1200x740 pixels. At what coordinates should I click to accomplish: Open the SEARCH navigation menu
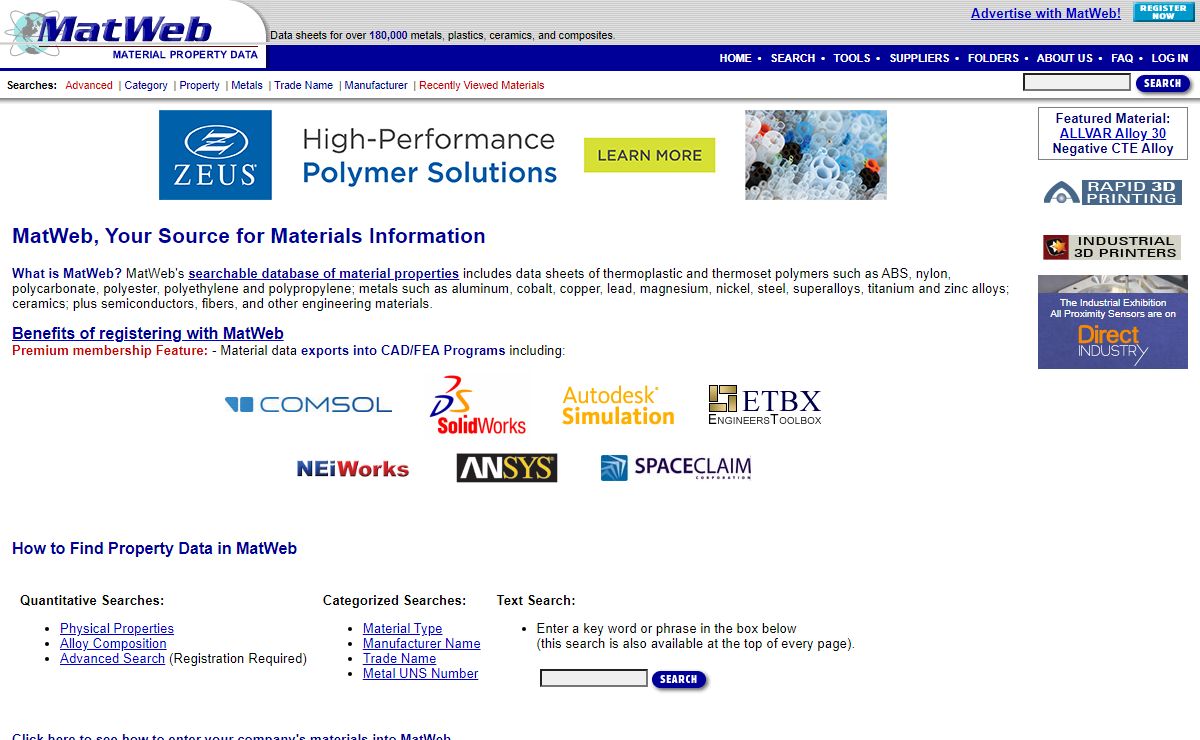pos(793,58)
